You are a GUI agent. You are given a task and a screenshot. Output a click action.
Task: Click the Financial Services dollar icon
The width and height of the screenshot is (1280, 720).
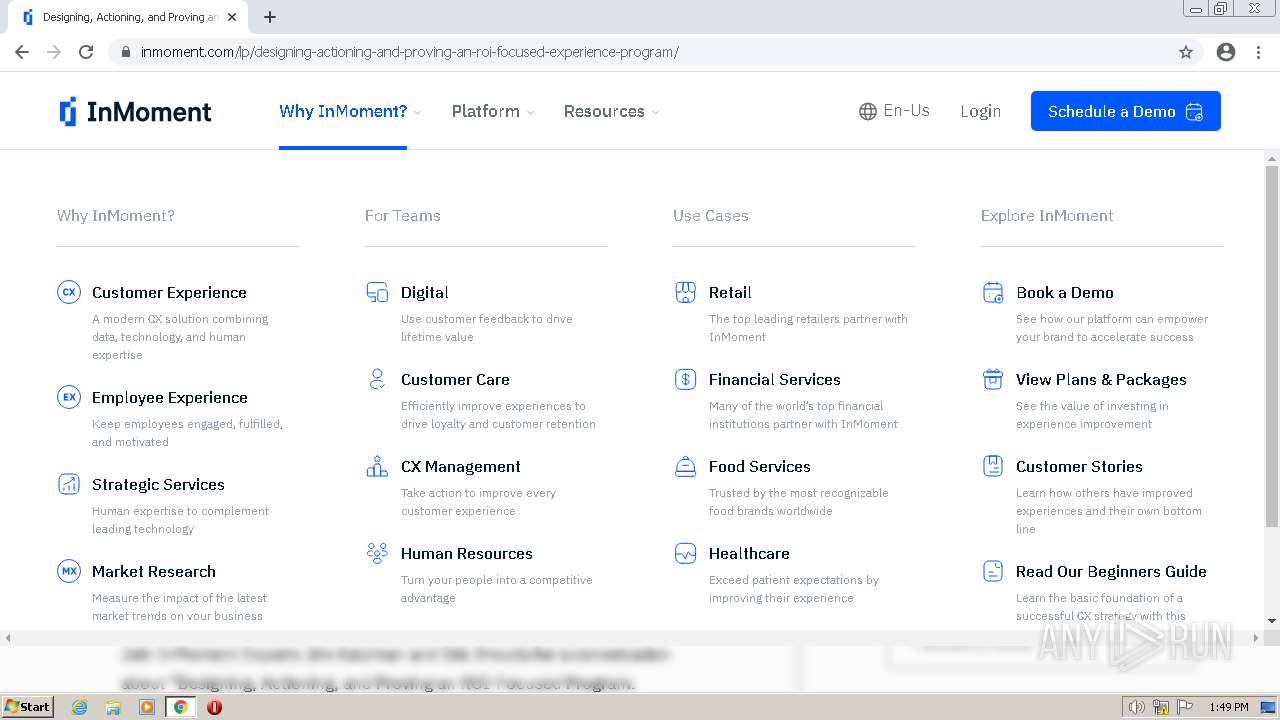point(685,379)
